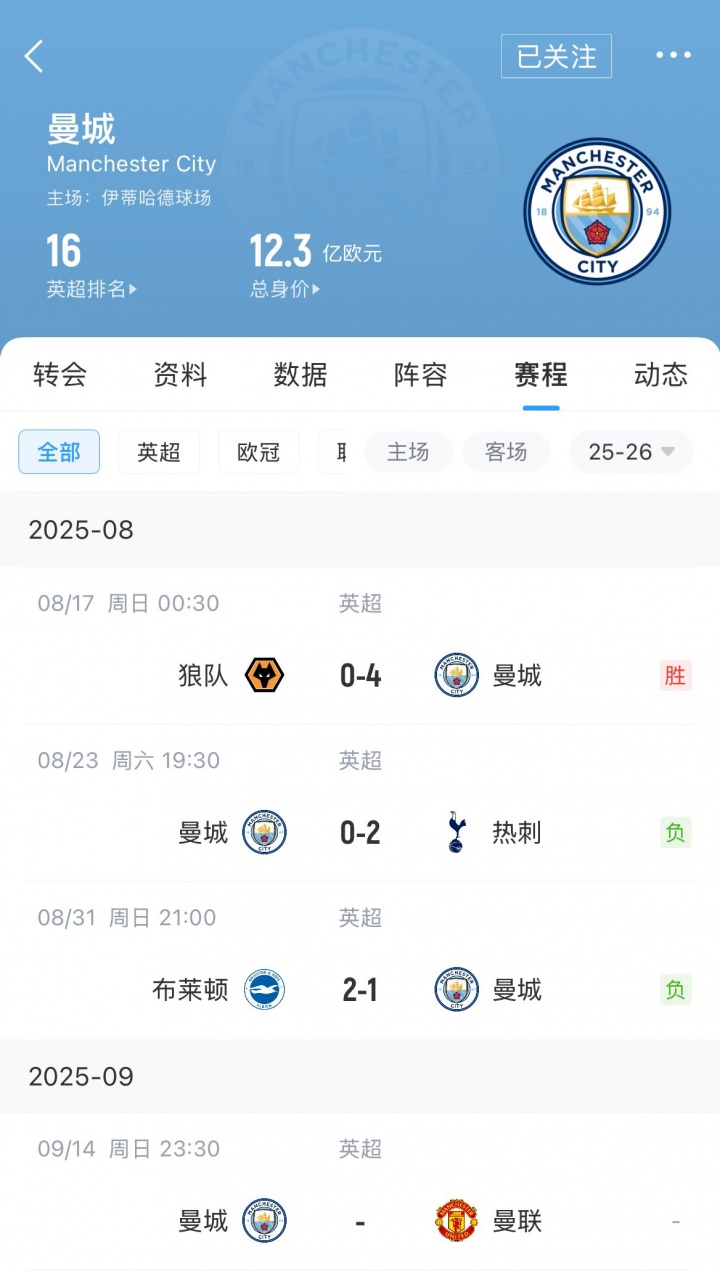The width and height of the screenshot is (720, 1271).
Task: Tap the large Manchester City crest
Action: [x=597, y=211]
